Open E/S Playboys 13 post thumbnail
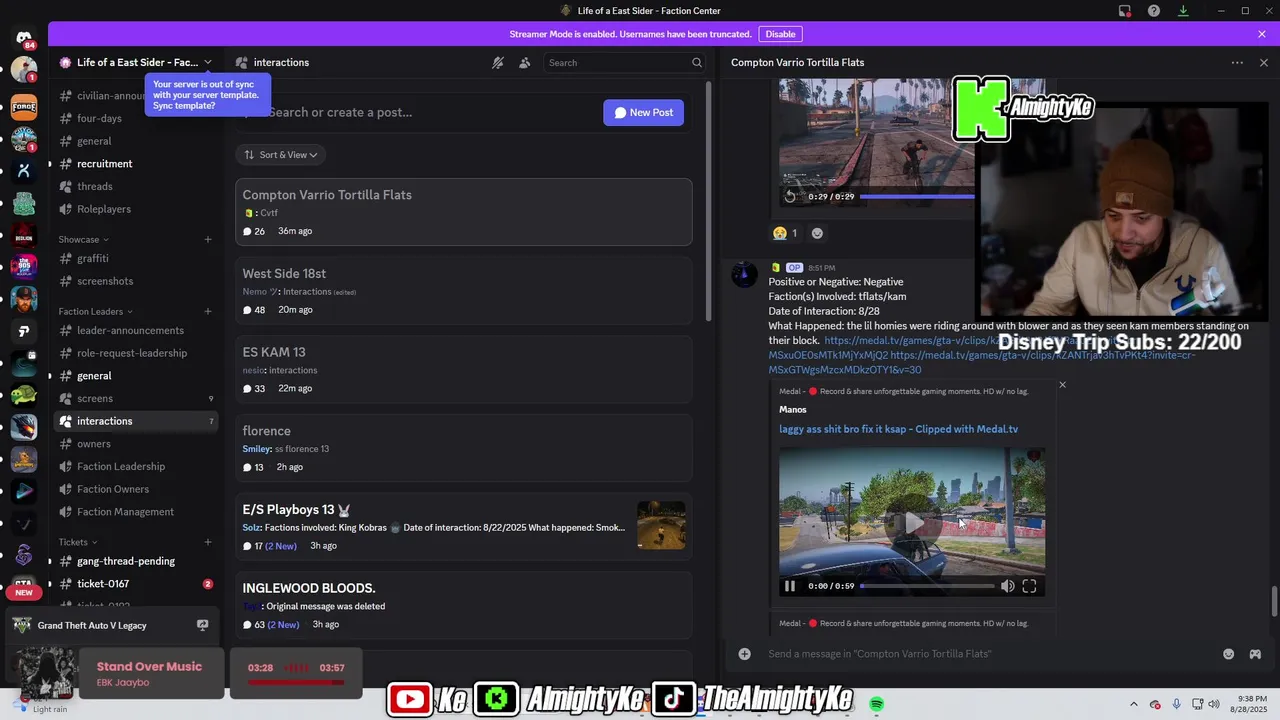 [662, 525]
